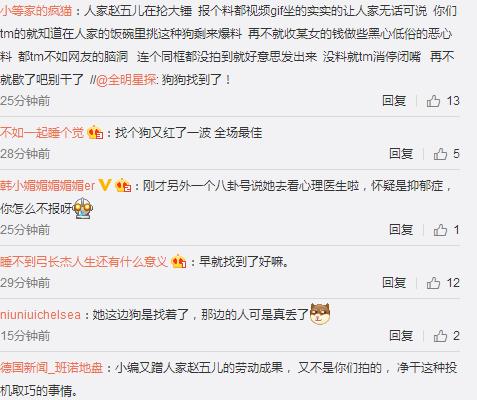Click the doge emoji in niuniuichelsea's comment

(320, 314)
